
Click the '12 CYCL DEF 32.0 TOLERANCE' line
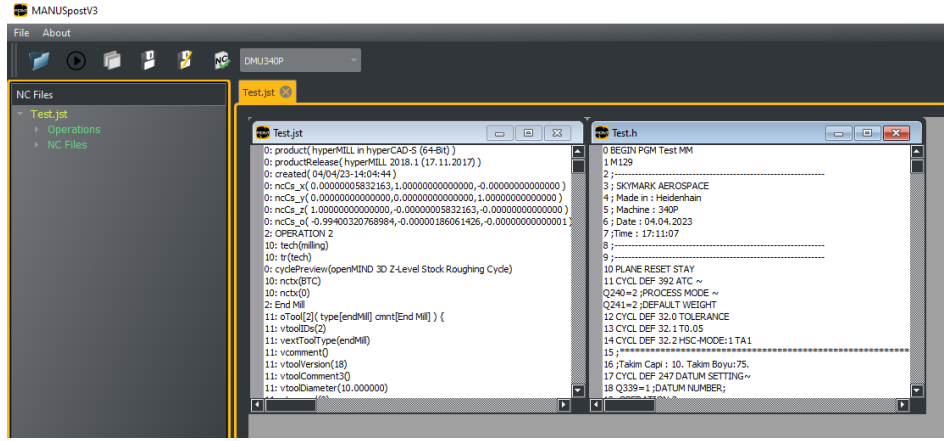click(x=666, y=316)
